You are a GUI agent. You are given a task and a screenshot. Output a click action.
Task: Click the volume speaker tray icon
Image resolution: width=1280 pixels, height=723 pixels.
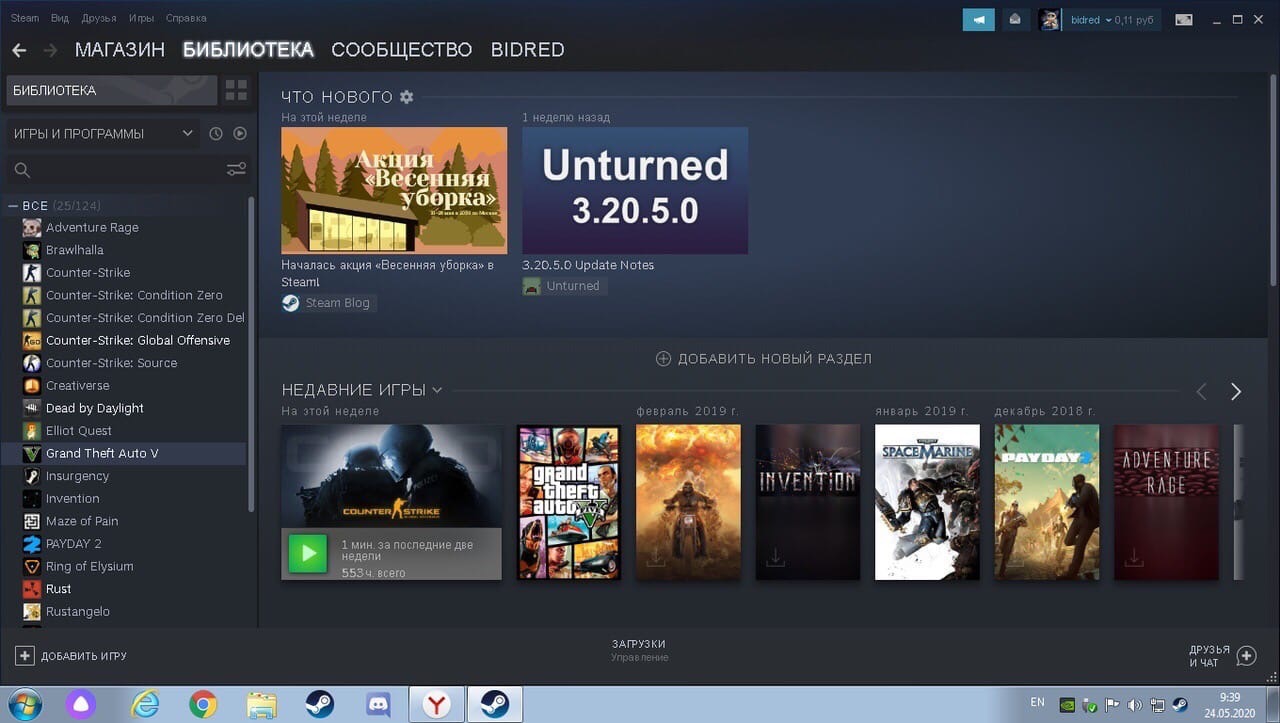tap(1135, 704)
